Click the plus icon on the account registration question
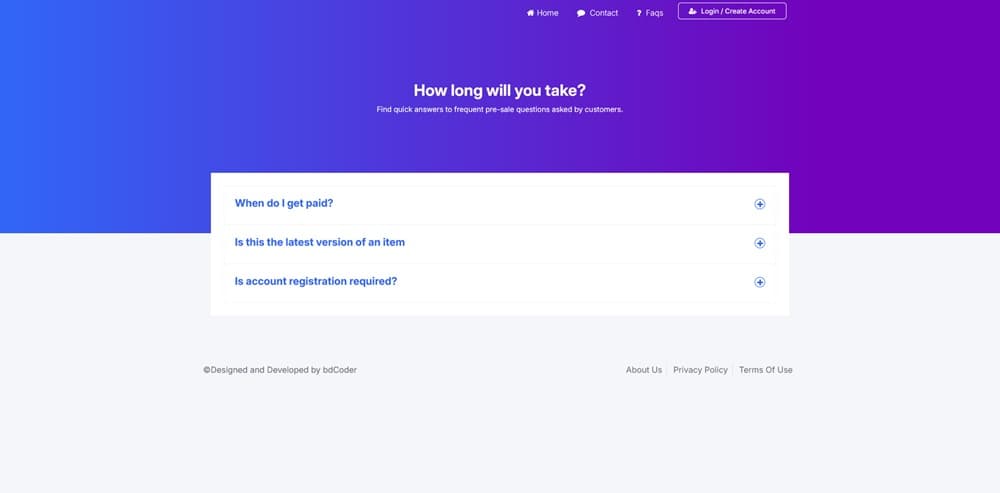 click(759, 282)
